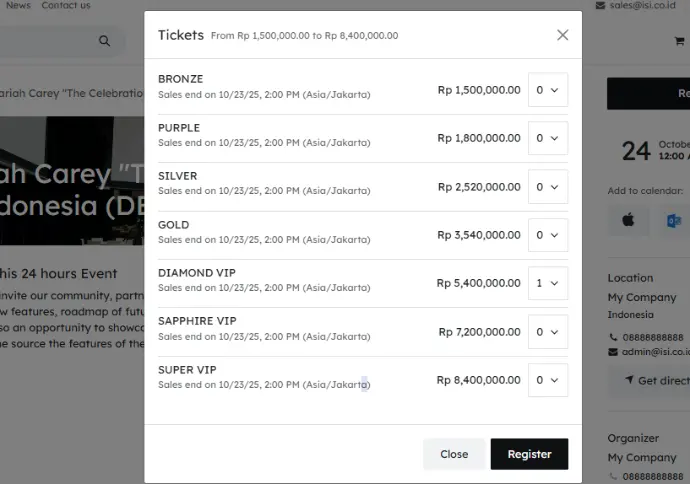Add event to Outlook calendar

(x=673, y=220)
